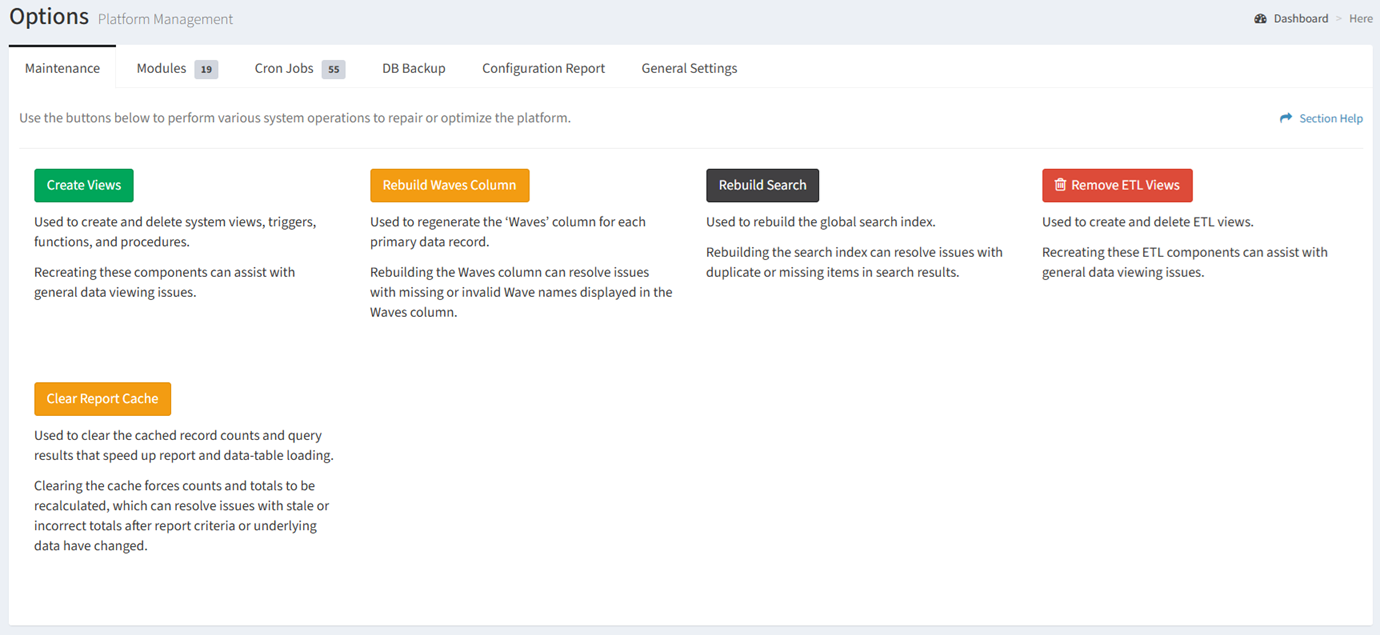Click 'Used to regenerate the Waves column' description
Screen dimensions: 1380x635
point(508,232)
